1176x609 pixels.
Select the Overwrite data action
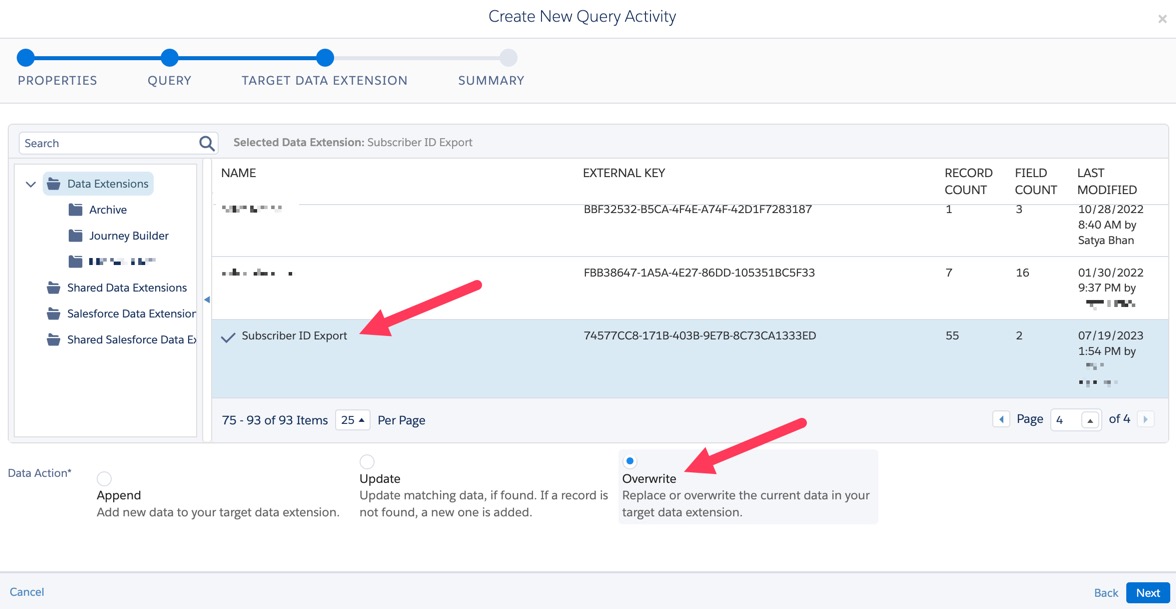[x=630, y=462]
